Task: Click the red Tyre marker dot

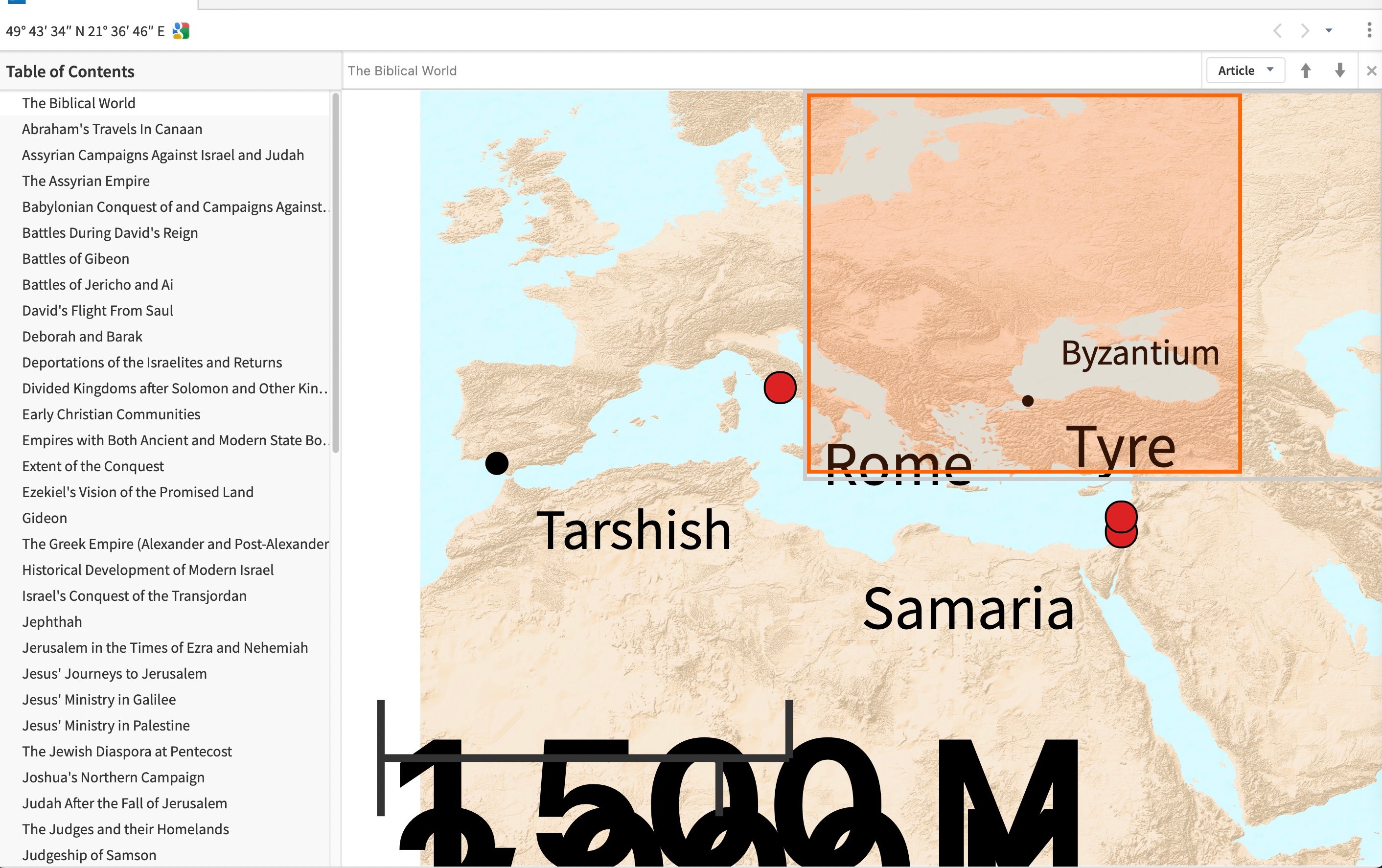Action: 1120,517
